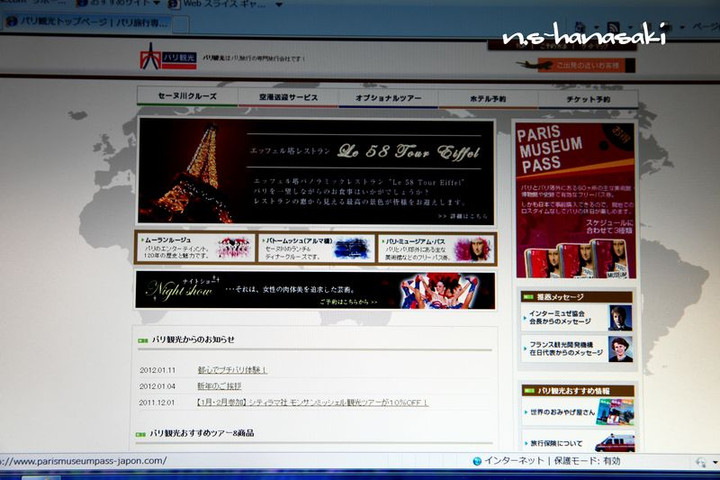Viewport: 720px width, 480px height.
Task: Click the orange airplane button in the header
Action: point(587,66)
